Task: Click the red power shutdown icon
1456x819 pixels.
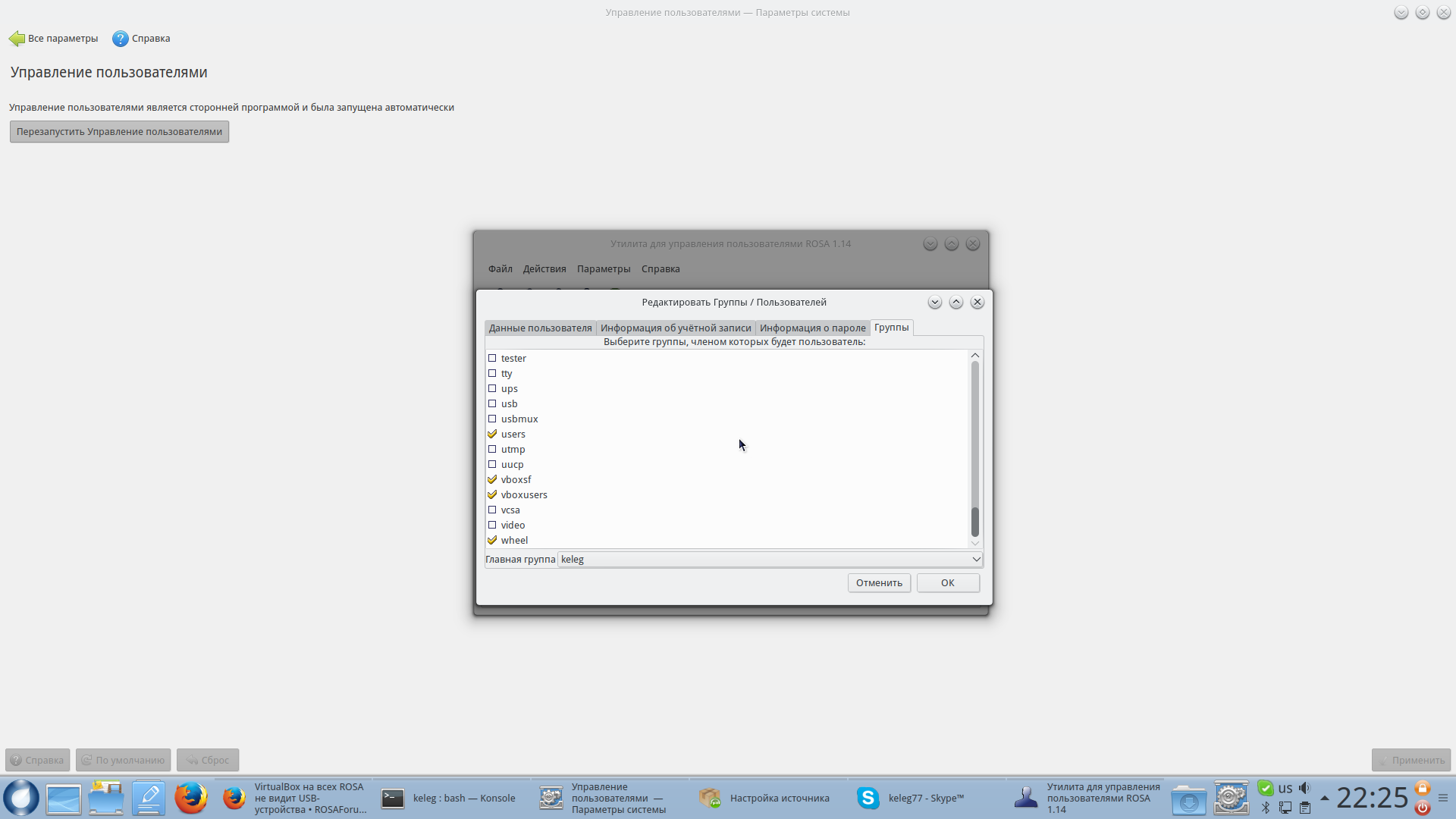Action: pos(1423,808)
